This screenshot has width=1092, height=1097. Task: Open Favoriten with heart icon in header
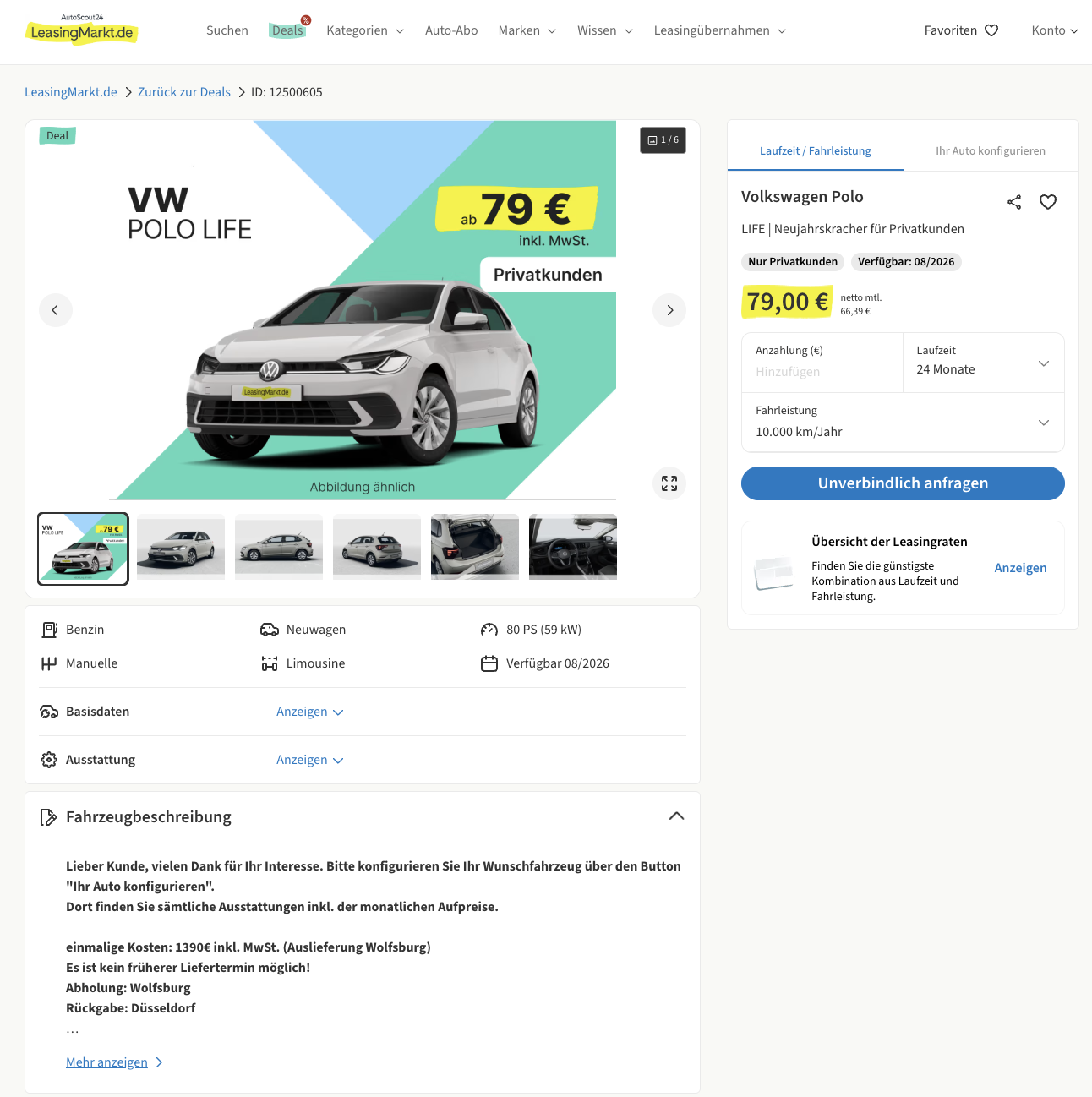962,30
